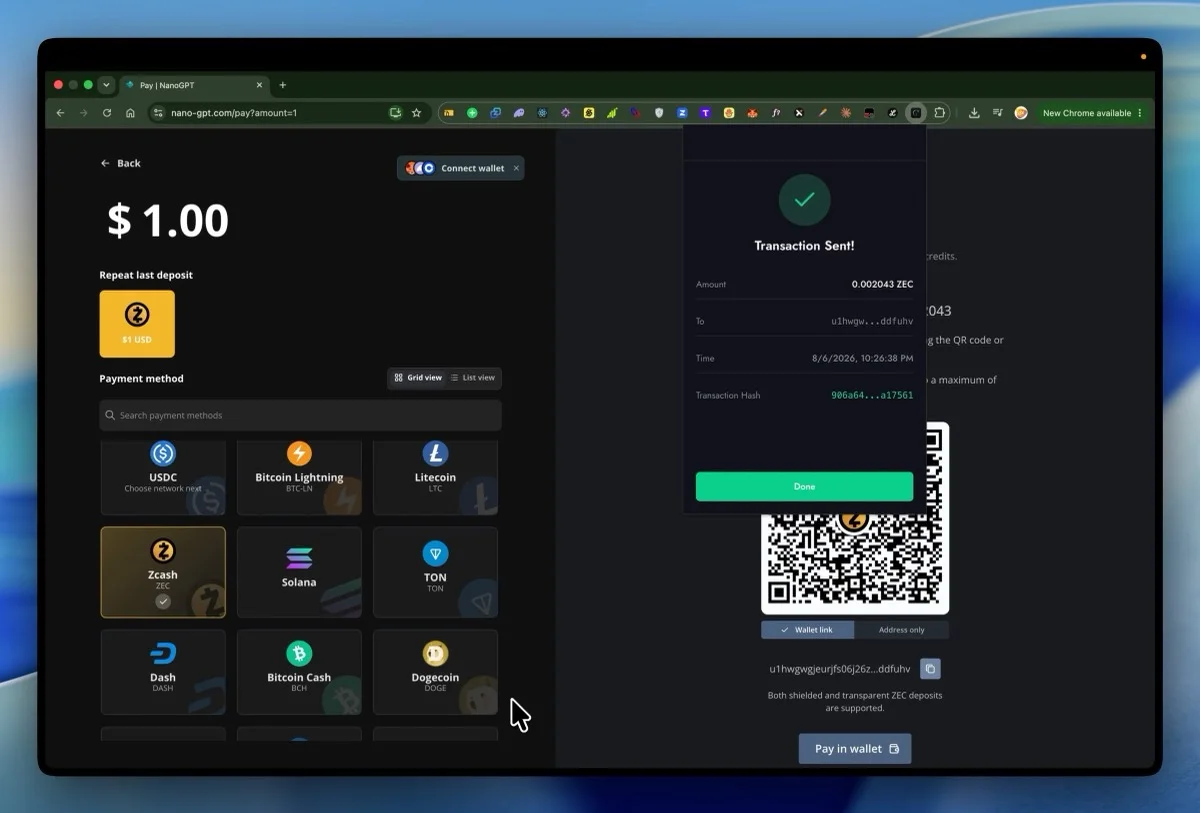Select the Address only QR option
Image resolution: width=1200 pixels, height=813 pixels.
tap(901, 630)
